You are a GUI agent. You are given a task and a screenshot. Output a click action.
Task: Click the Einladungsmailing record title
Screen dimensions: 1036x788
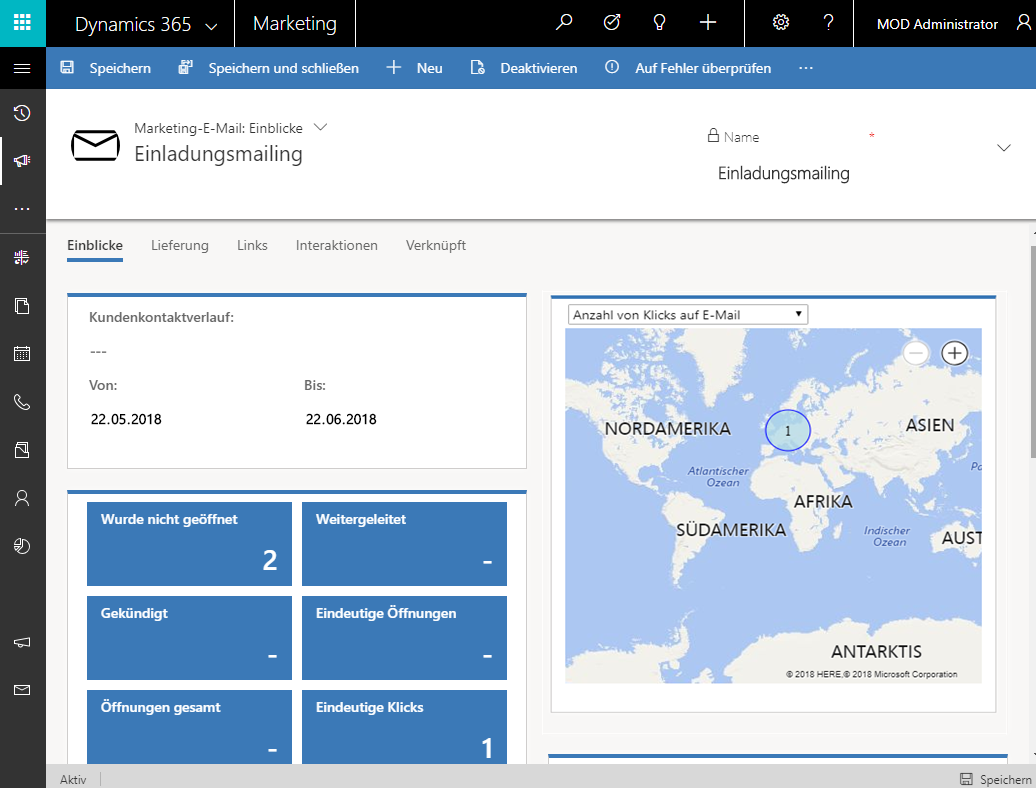[219, 154]
